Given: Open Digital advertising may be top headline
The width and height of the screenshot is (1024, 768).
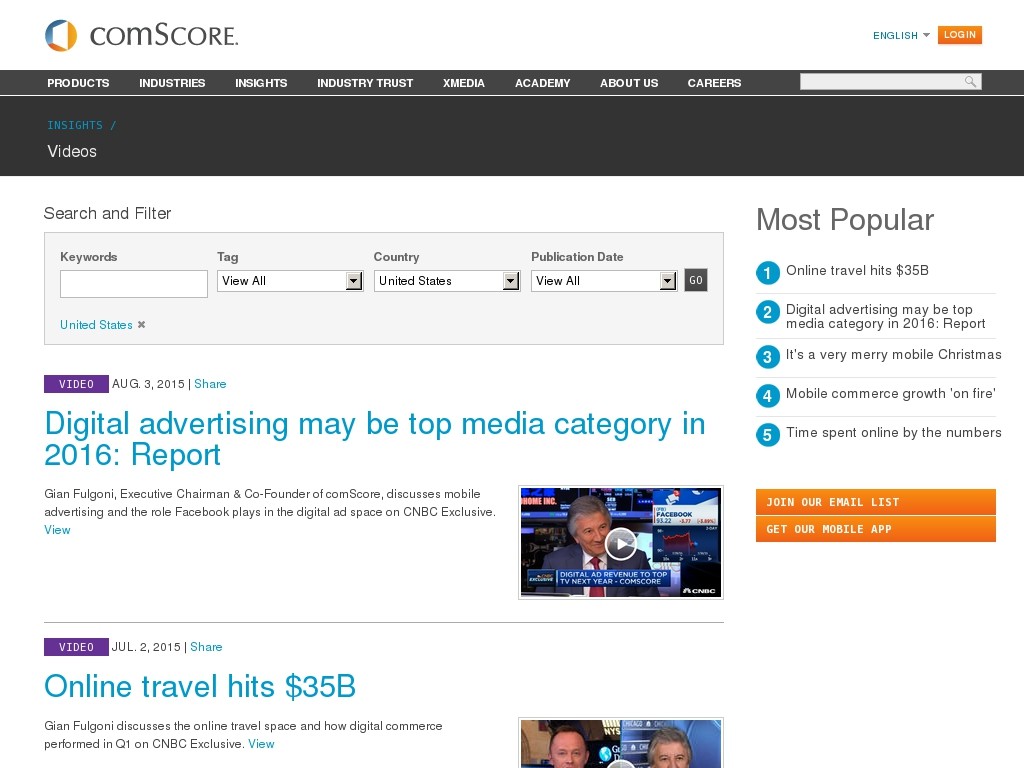Looking at the screenshot, I should pyautogui.click(x=375, y=439).
